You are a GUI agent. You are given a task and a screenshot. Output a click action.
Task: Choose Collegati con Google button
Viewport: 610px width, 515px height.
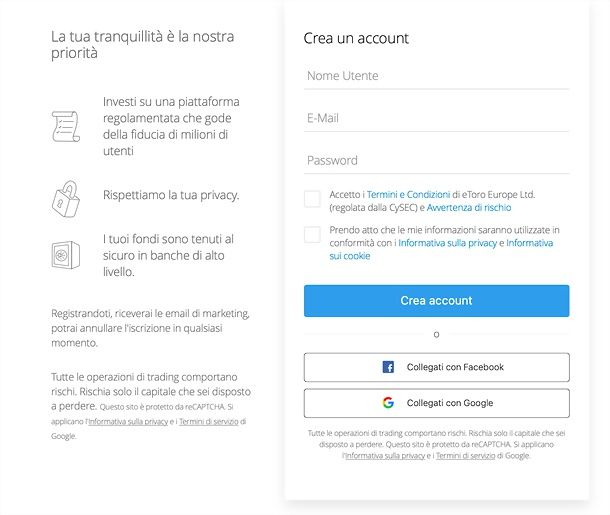tap(436, 403)
